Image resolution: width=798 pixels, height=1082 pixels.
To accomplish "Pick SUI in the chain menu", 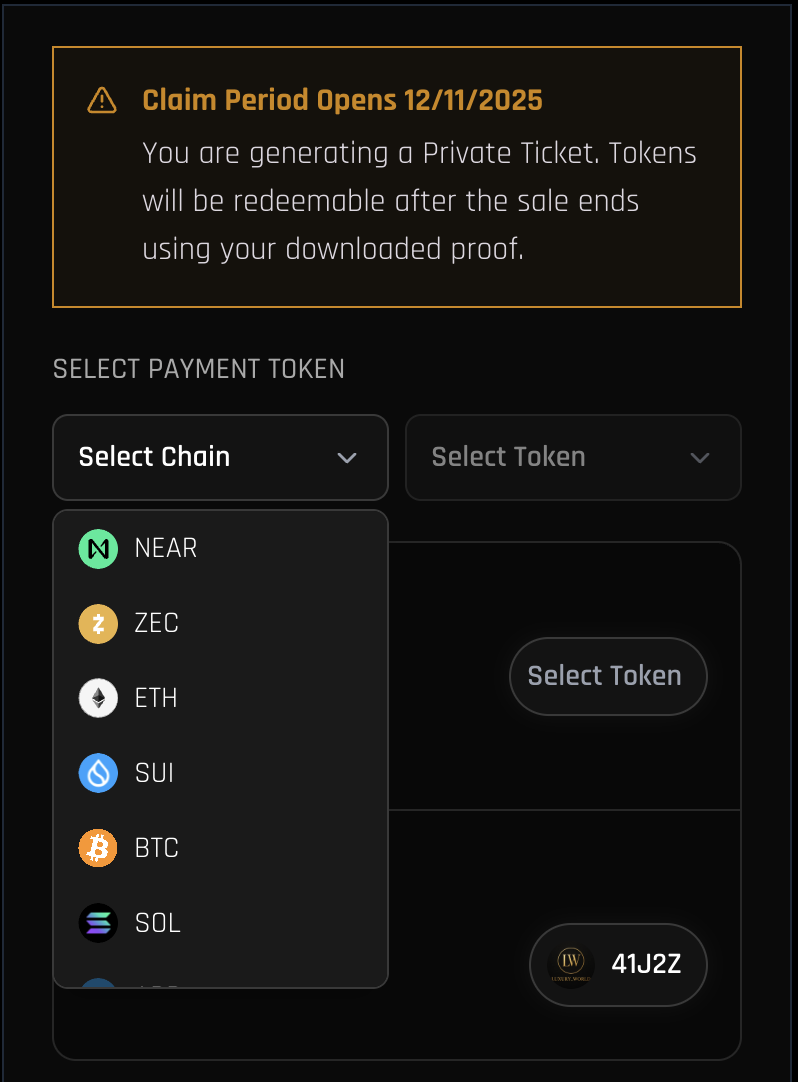I will coord(154,773).
